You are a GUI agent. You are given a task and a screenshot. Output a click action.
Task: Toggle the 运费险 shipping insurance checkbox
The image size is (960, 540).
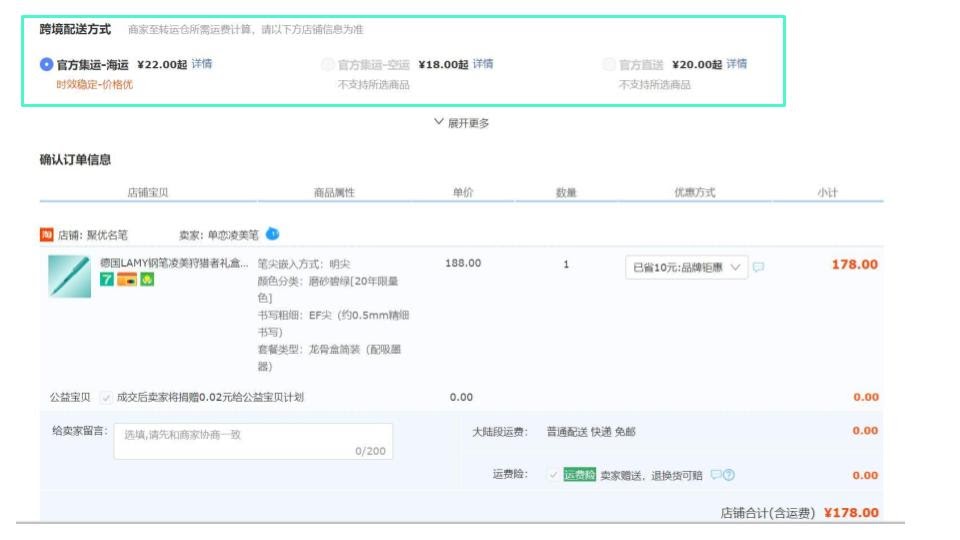tap(553, 475)
